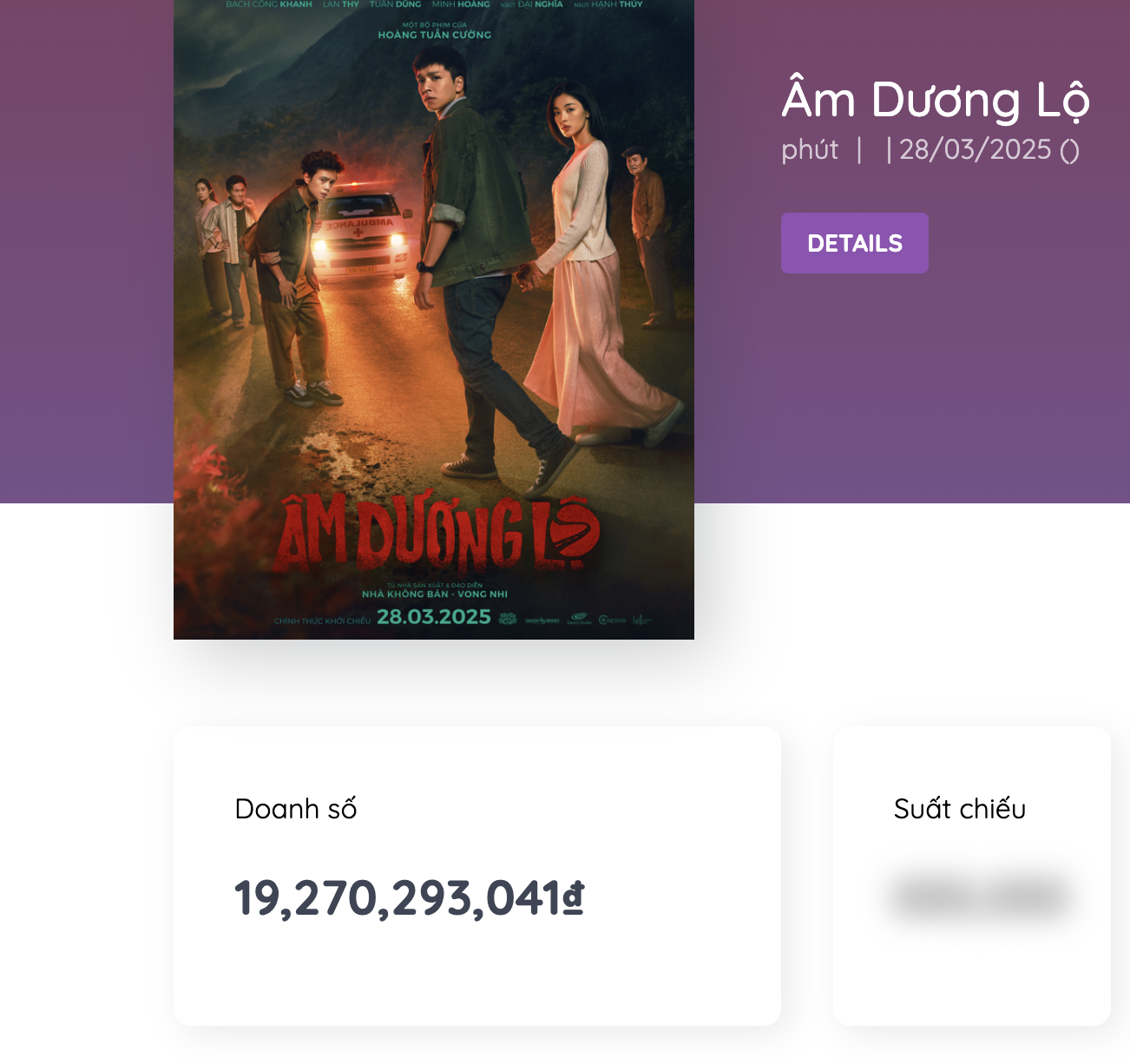Select the Suất chiếu card heading
The height and width of the screenshot is (1064, 1130).
click(959, 809)
